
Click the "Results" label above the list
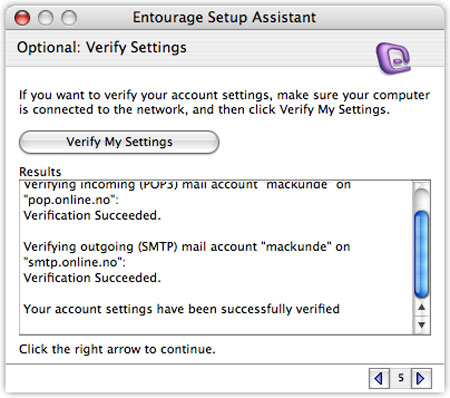click(40, 172)
